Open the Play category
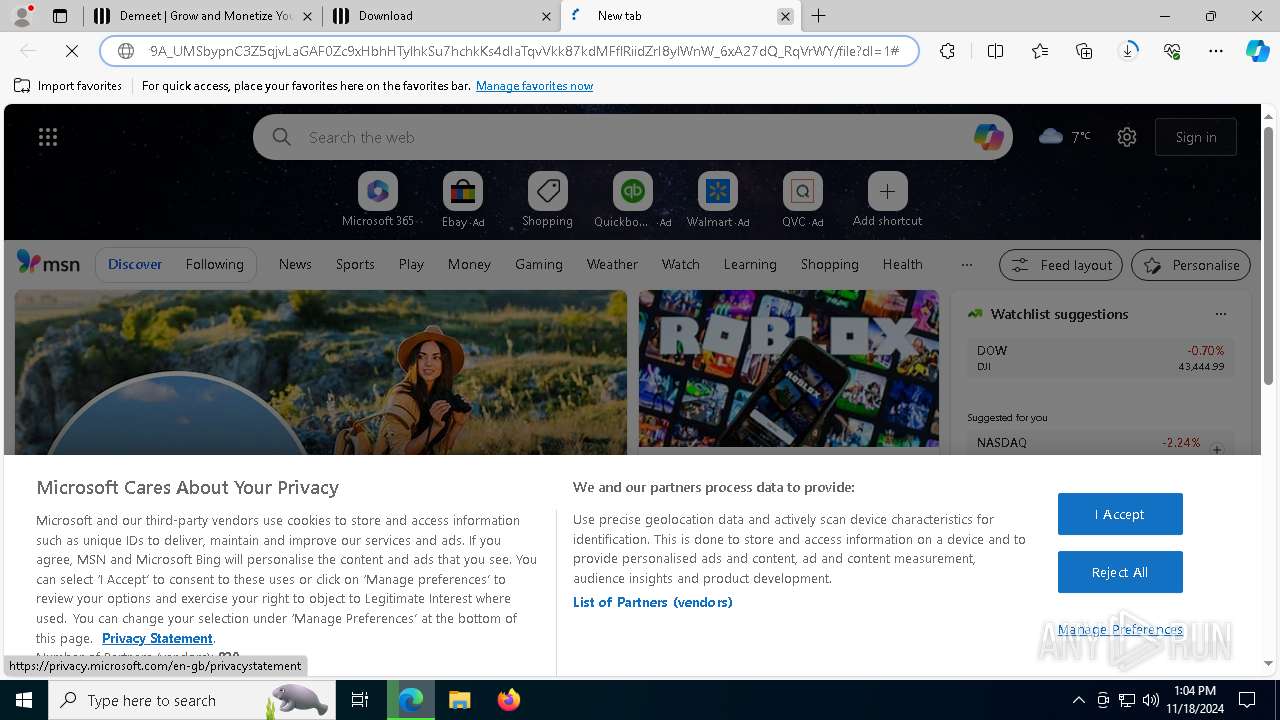1280x720 pixels. [x=411, y=264]
